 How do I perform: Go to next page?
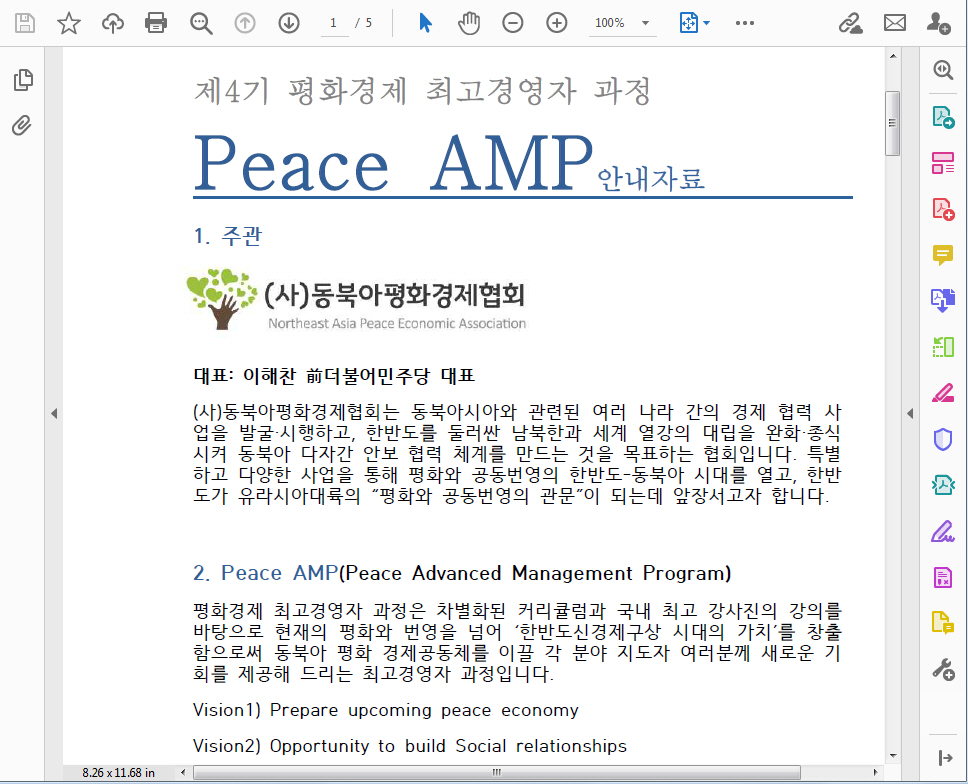point(289,23)
